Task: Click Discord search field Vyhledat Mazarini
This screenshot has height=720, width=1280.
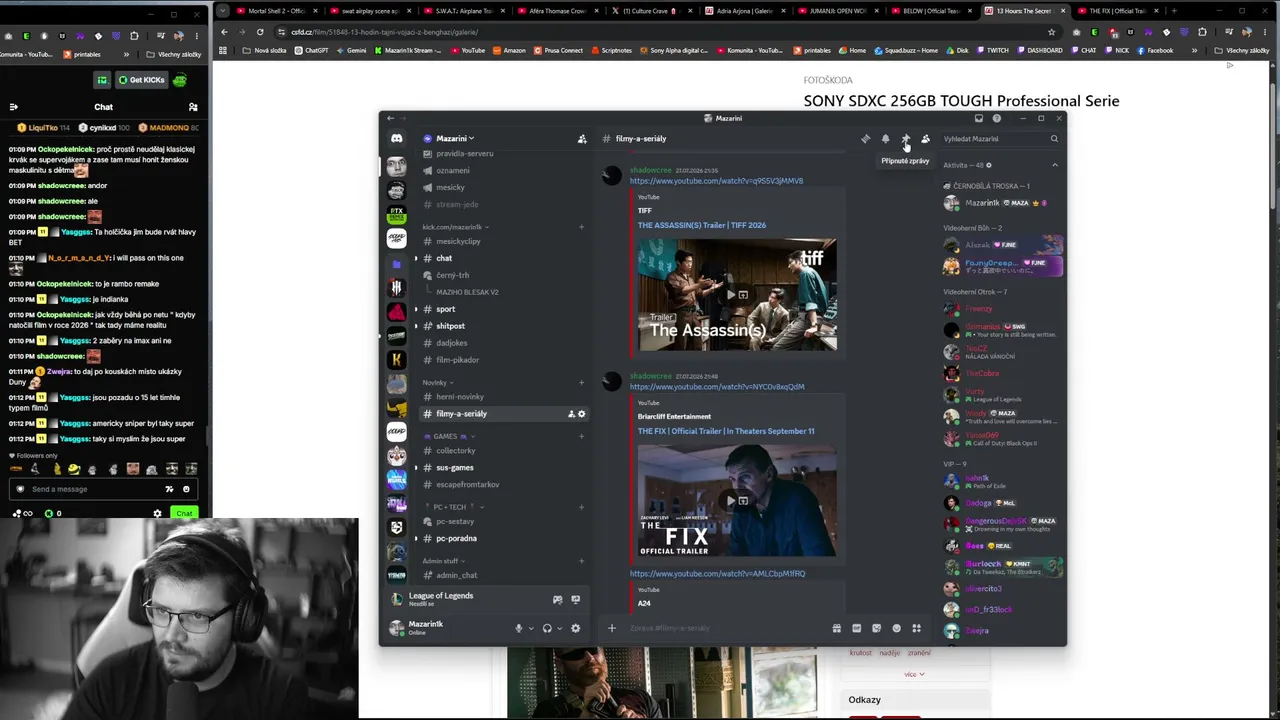Action: [x=1000, y=139]
